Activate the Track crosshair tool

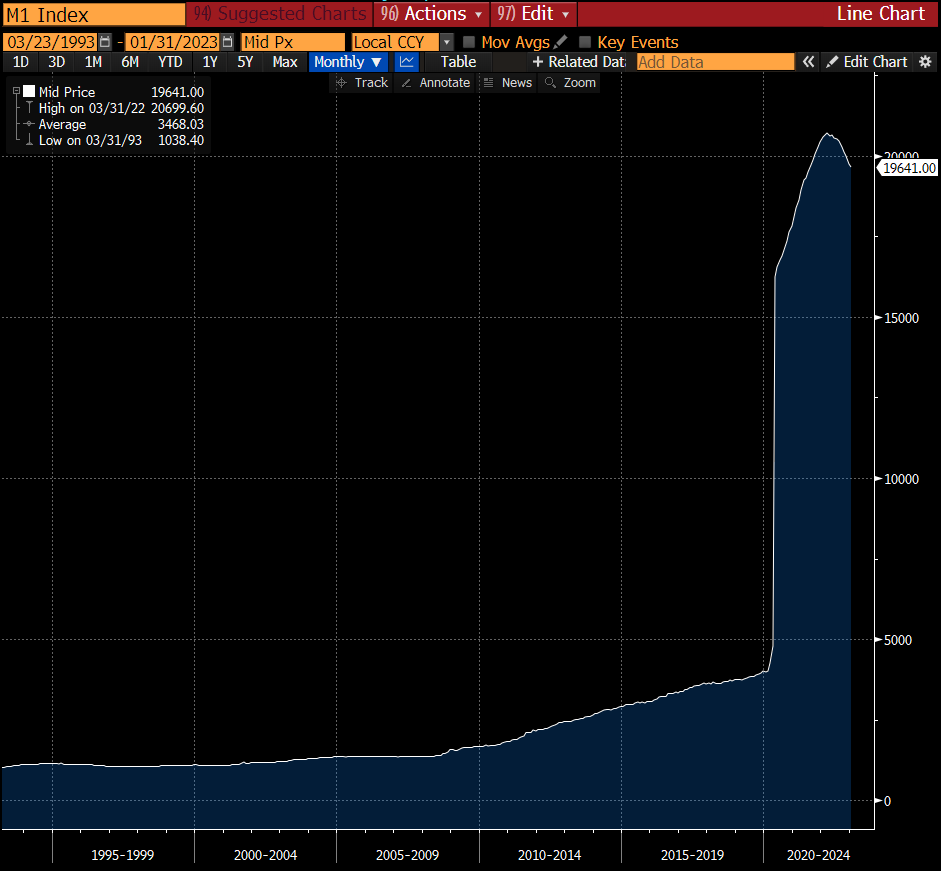[x=362, y=83]
